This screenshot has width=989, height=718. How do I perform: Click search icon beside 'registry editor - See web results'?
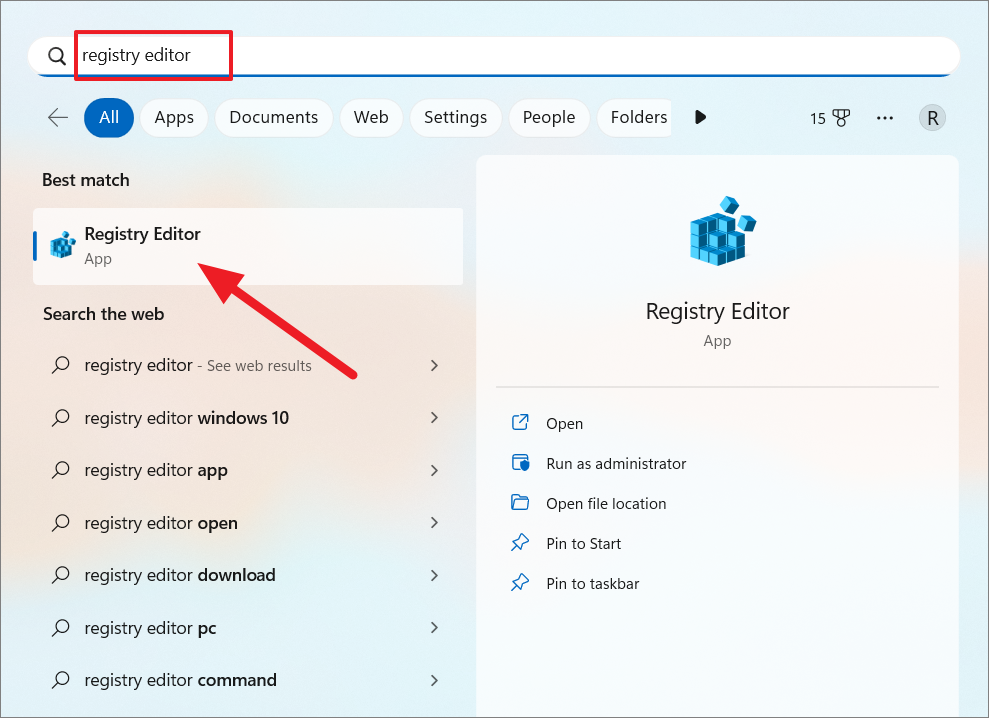61,365
